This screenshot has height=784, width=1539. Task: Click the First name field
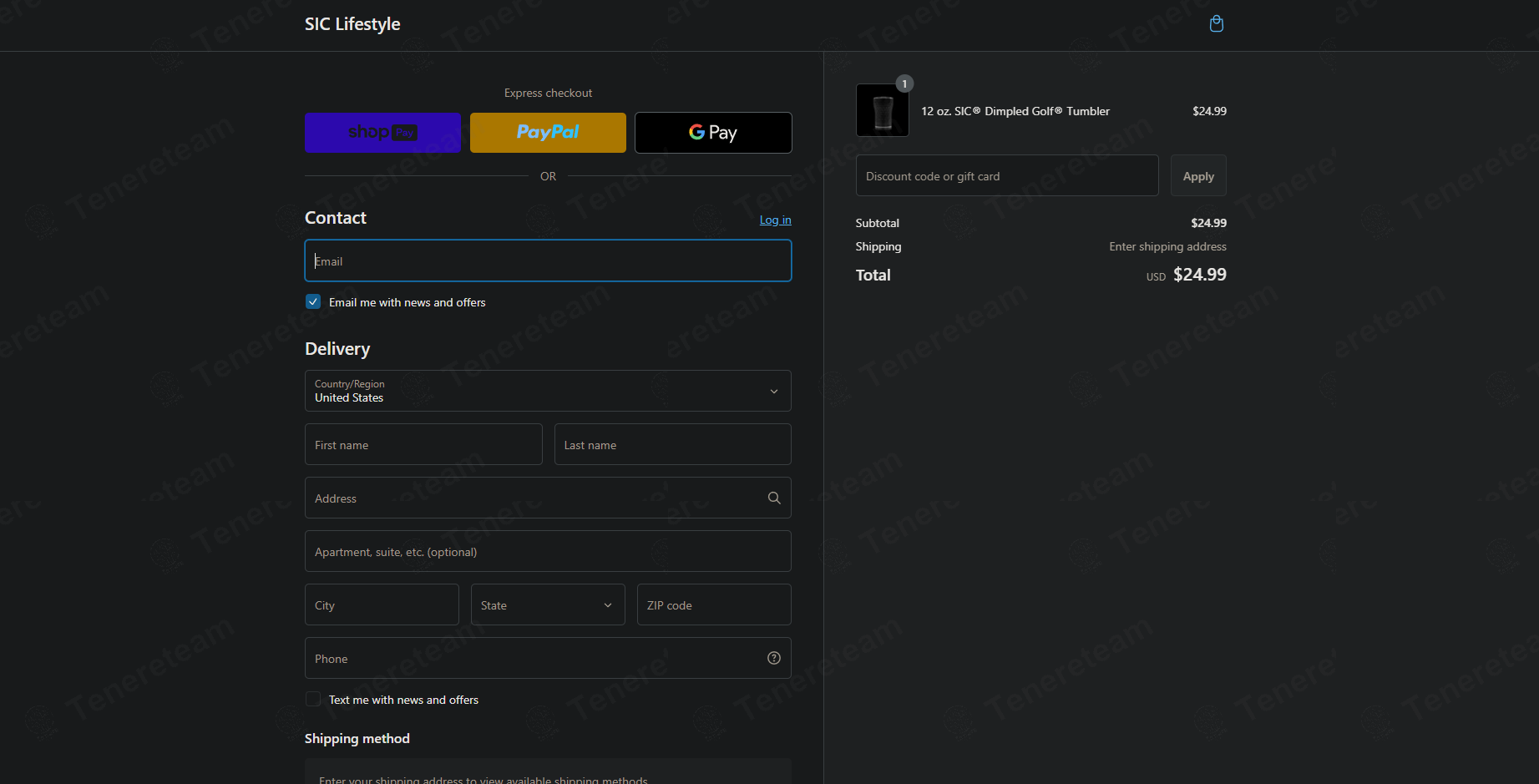click(423, 444)
